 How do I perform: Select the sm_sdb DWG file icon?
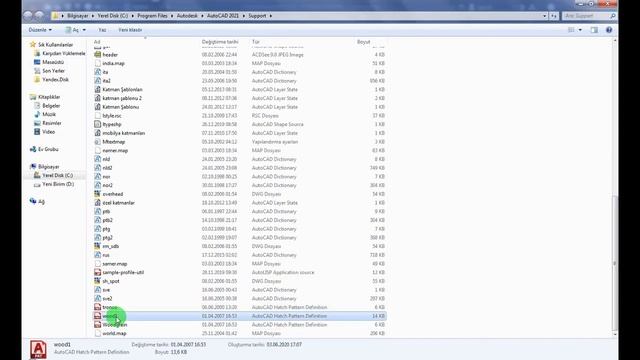[98, 246]
